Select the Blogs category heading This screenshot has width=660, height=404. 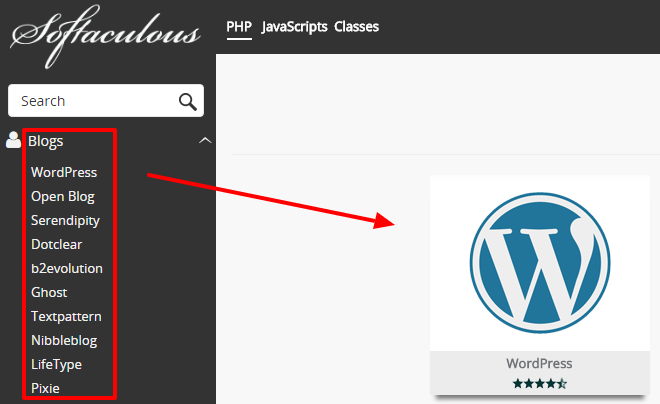point(45,141)
